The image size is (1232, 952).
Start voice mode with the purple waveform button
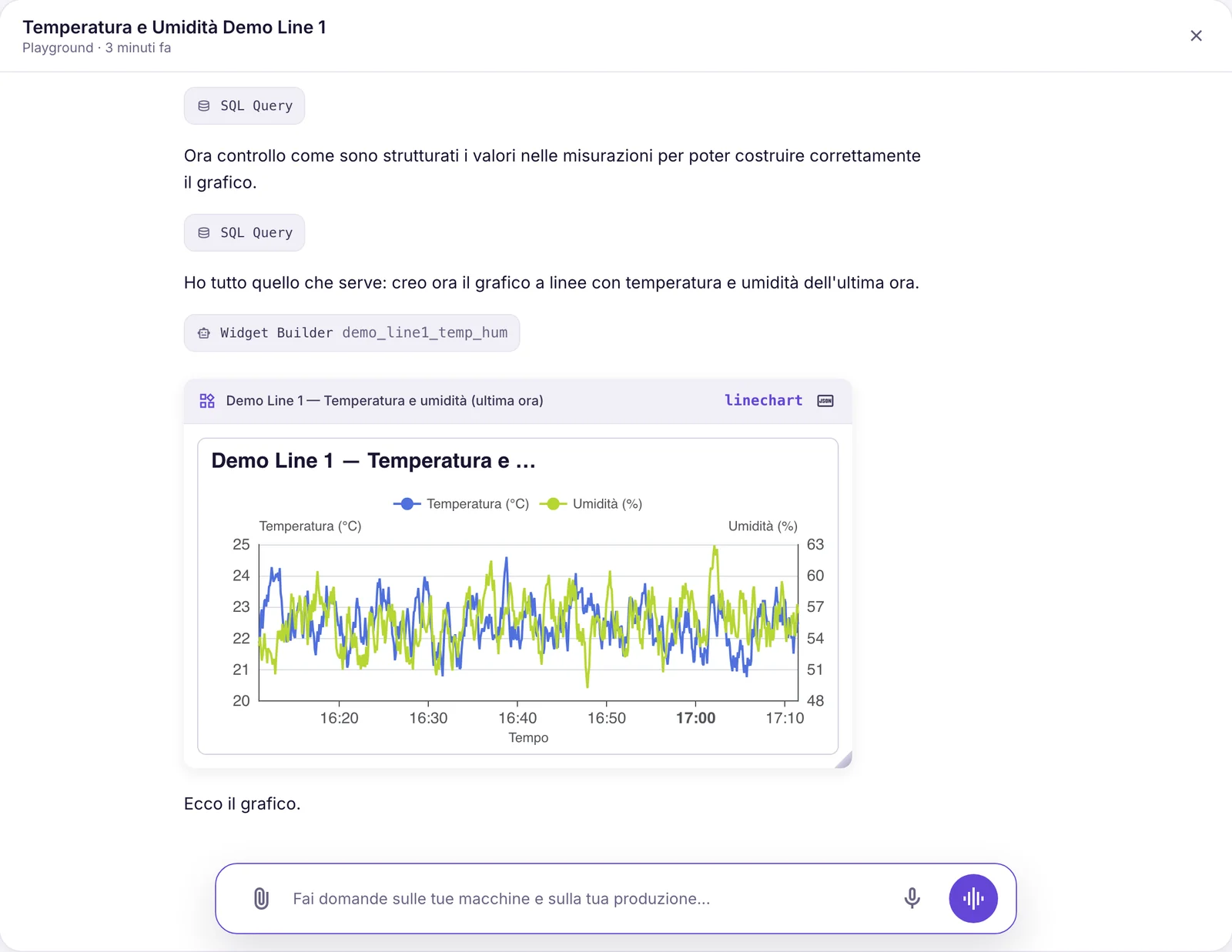coord(973,898)
